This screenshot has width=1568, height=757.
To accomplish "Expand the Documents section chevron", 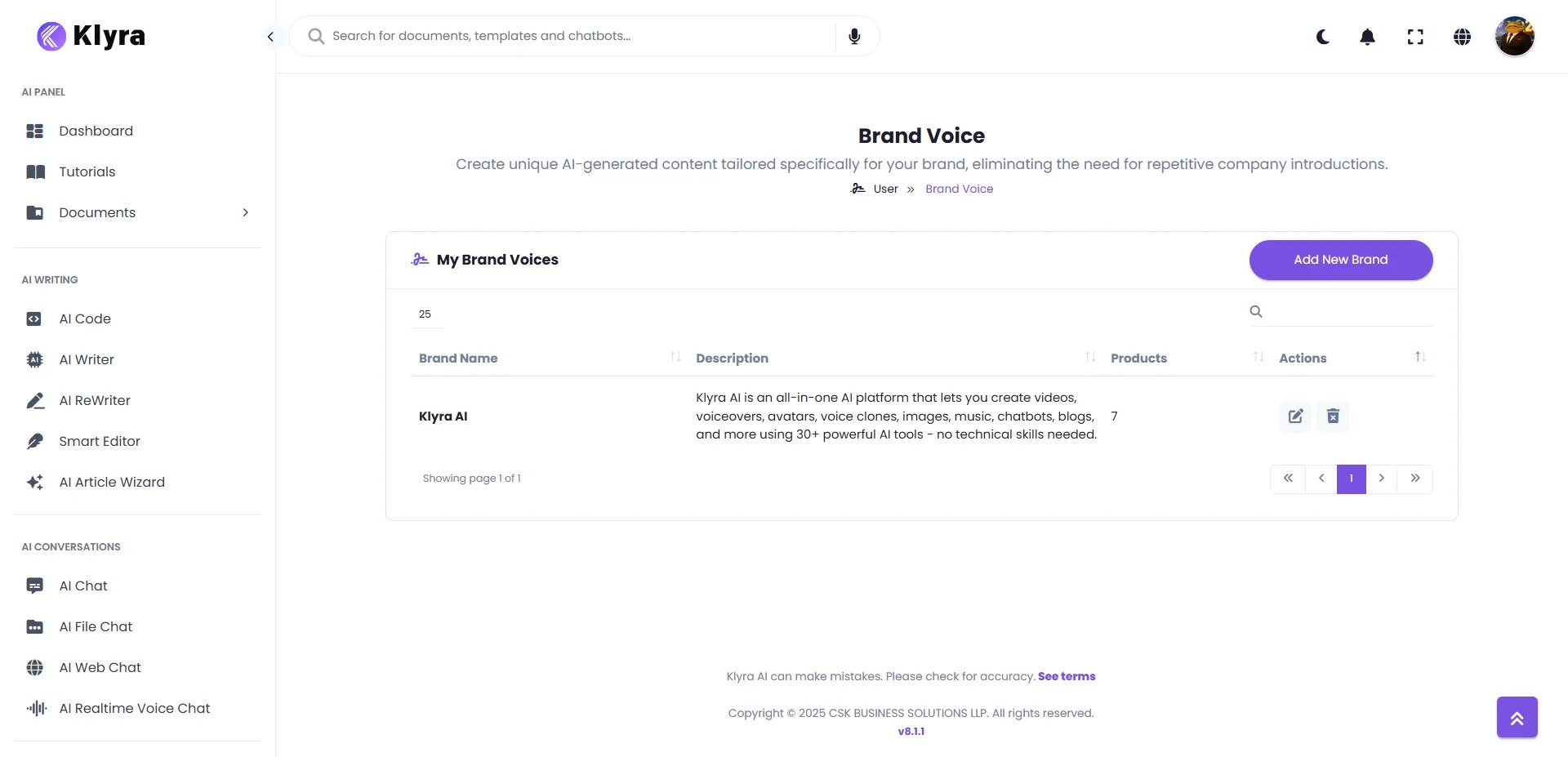I will [246, 212].
